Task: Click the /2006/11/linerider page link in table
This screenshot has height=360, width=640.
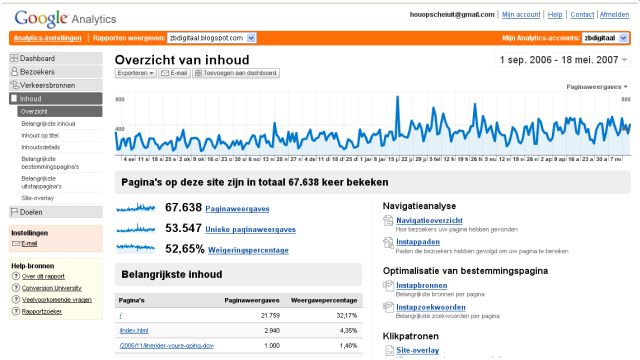Action: [166, 346]
